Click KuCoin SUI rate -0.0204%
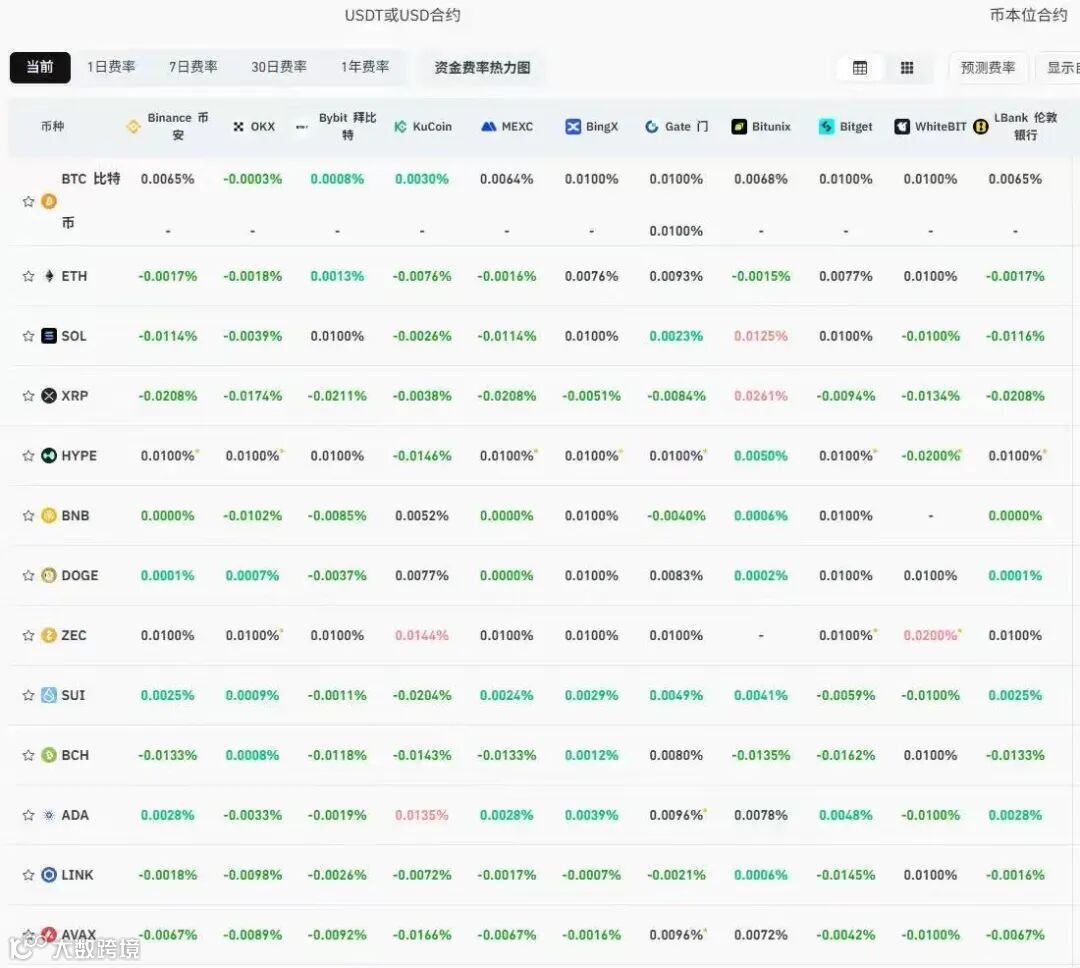 click(422, 696)
